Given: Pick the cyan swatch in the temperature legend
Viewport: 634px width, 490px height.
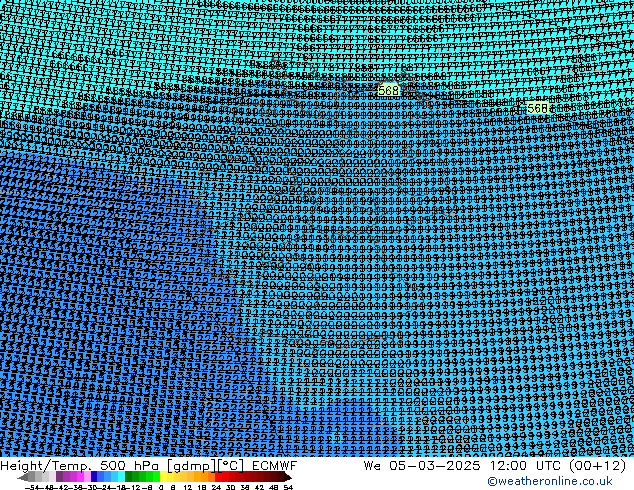Looking at the screenshot, I should click(x=121, y=477).
